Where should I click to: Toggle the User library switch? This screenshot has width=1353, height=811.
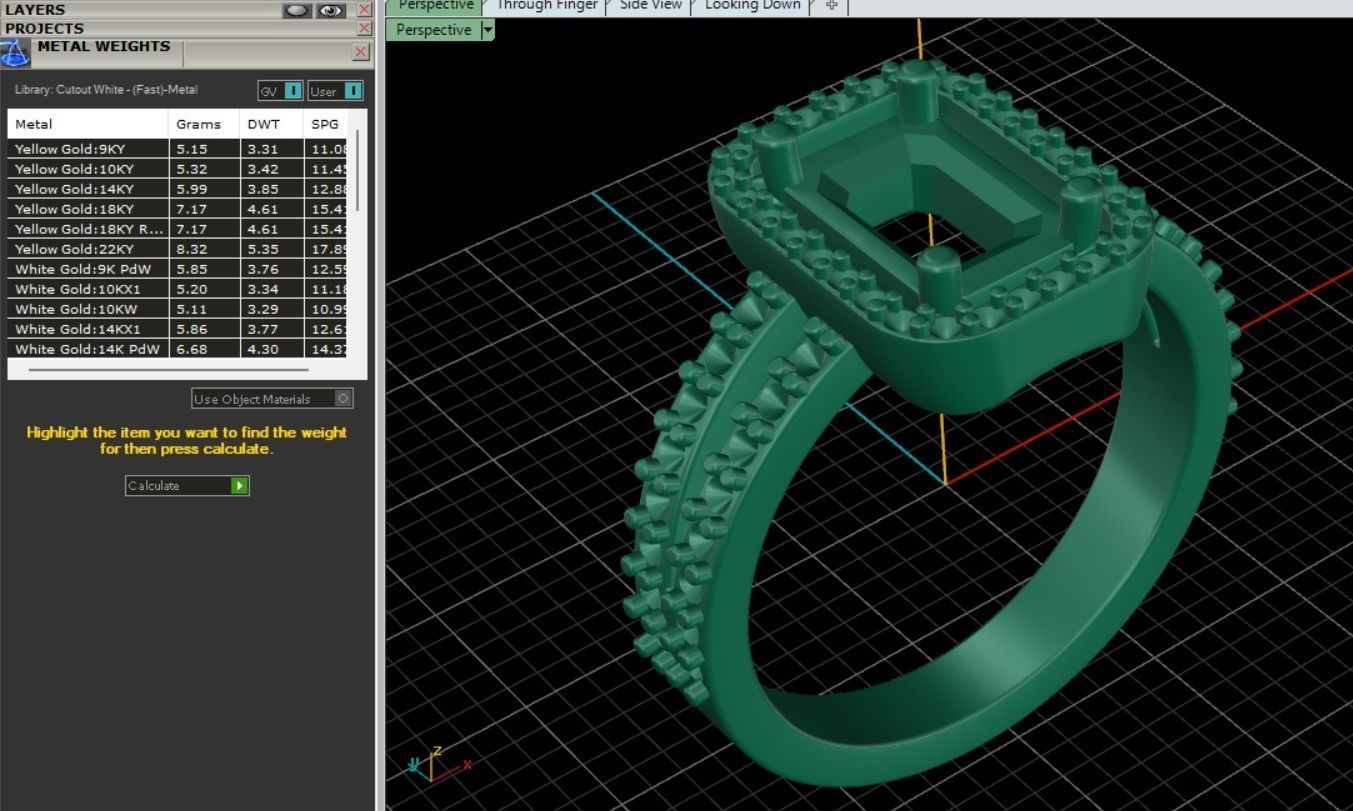pyautogui.click(x=335, y=91)
